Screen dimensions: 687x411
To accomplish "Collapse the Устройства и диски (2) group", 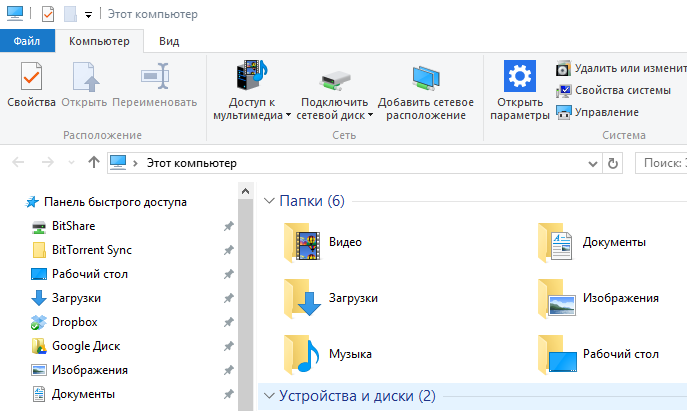I will 269,396.
